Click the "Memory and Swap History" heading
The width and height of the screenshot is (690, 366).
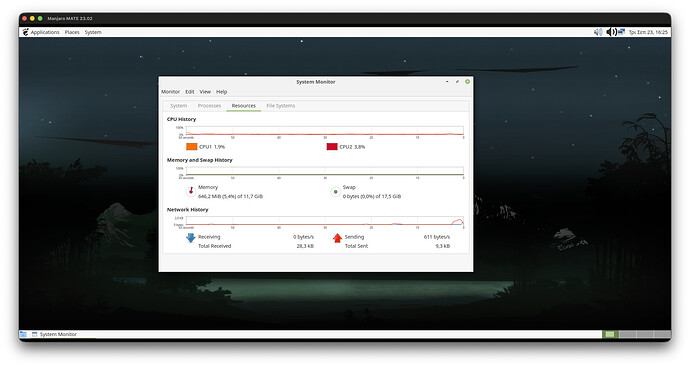click(x=199, y=160)
